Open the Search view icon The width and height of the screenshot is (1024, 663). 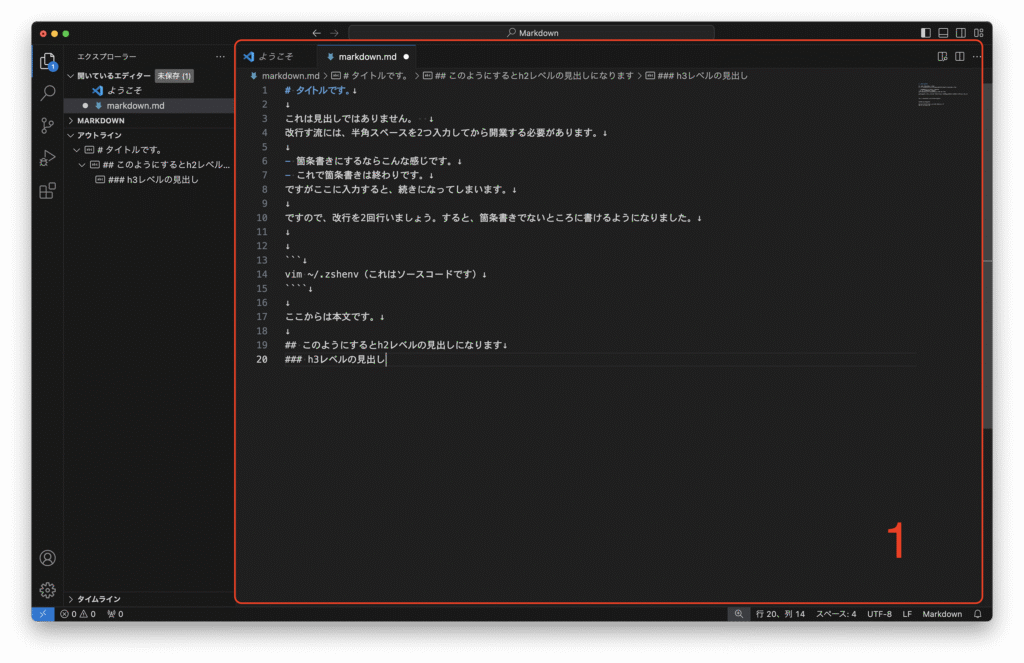pyautogui.click(x=48, y=93)
